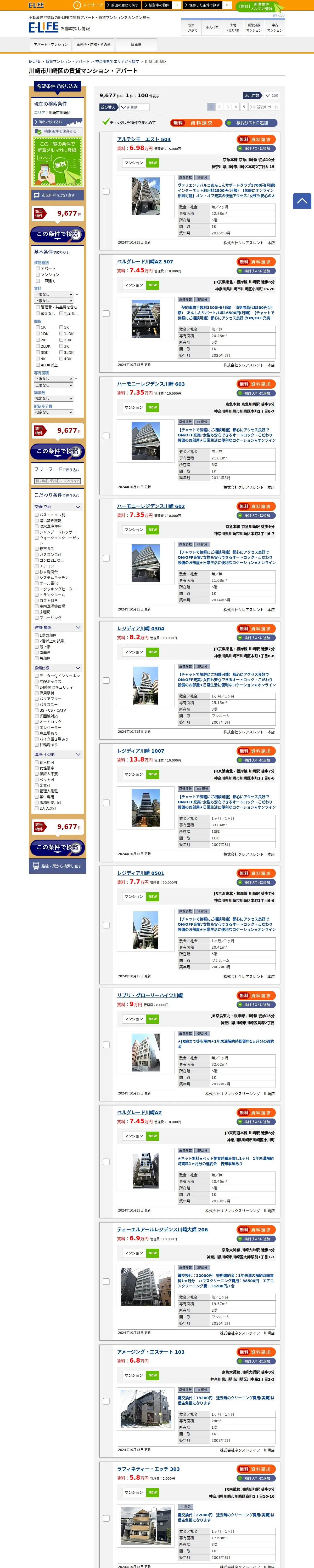Image resolution: width=314 pixels, height=1568 pixels.
Task: Click 最後のページへ double-arrow link
Action: 265,107
